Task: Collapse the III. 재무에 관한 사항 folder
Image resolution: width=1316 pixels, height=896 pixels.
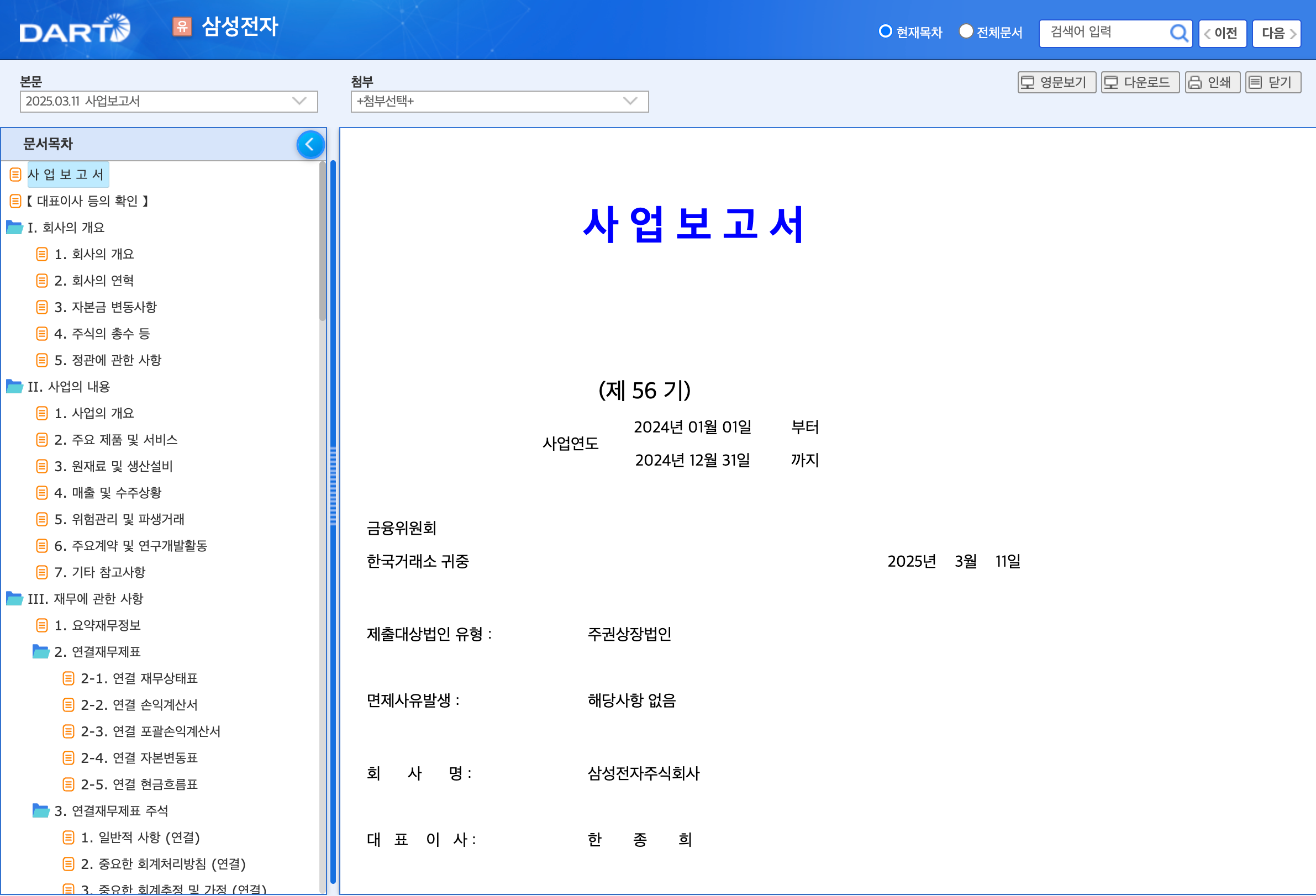Action: (x=15, y=599)
